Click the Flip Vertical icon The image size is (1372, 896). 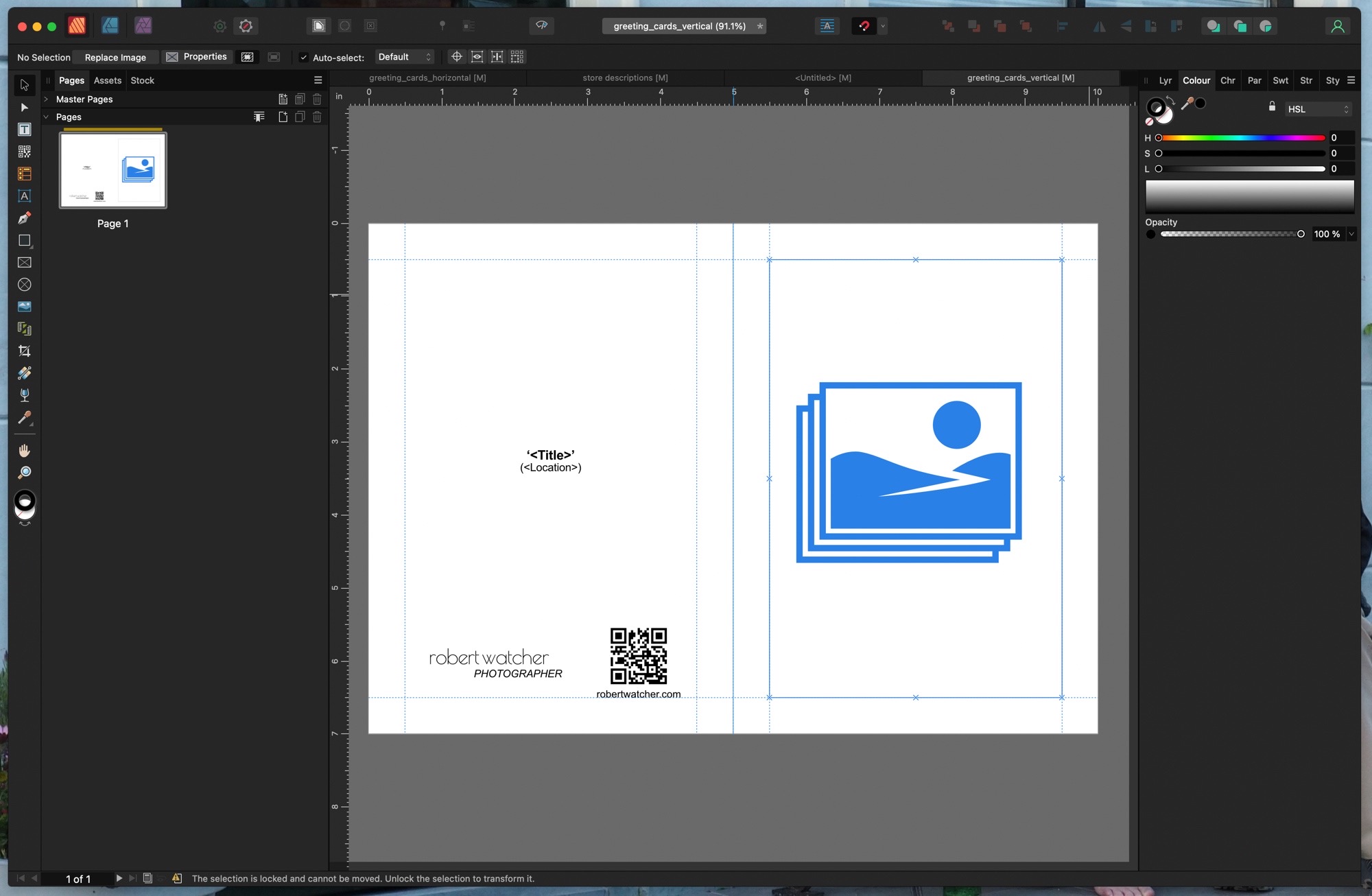[1126, 26]
